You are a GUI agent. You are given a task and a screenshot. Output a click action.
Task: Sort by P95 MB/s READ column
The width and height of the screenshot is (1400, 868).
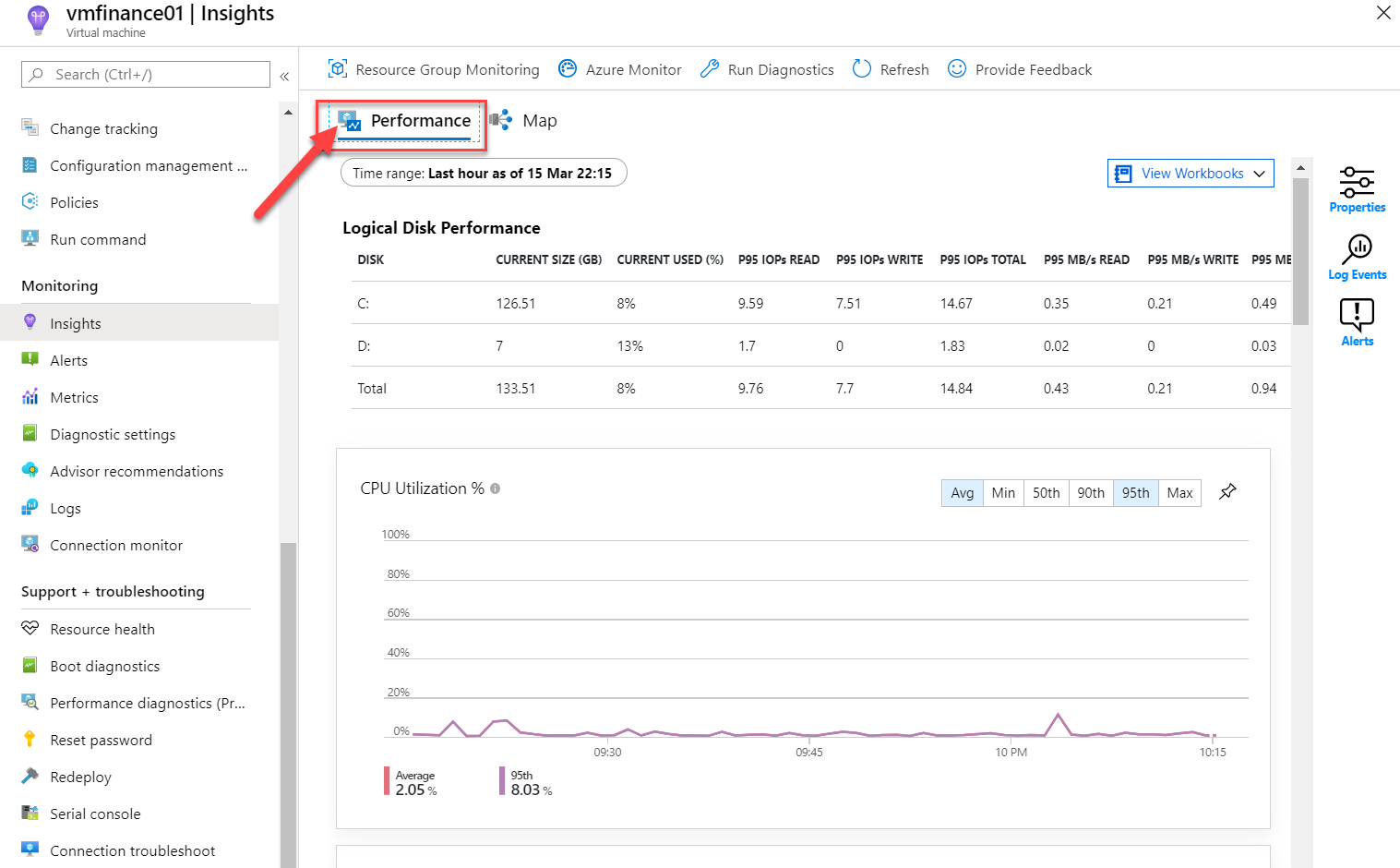pyautogui.click(x=1086, y=259)
